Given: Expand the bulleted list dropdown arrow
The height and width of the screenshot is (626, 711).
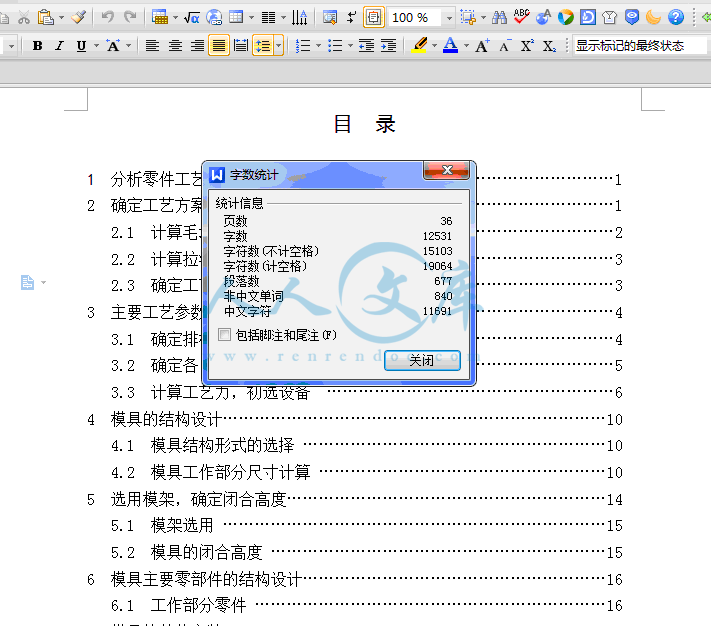Looking at the screenshot, I should click(x=350, y=46).
